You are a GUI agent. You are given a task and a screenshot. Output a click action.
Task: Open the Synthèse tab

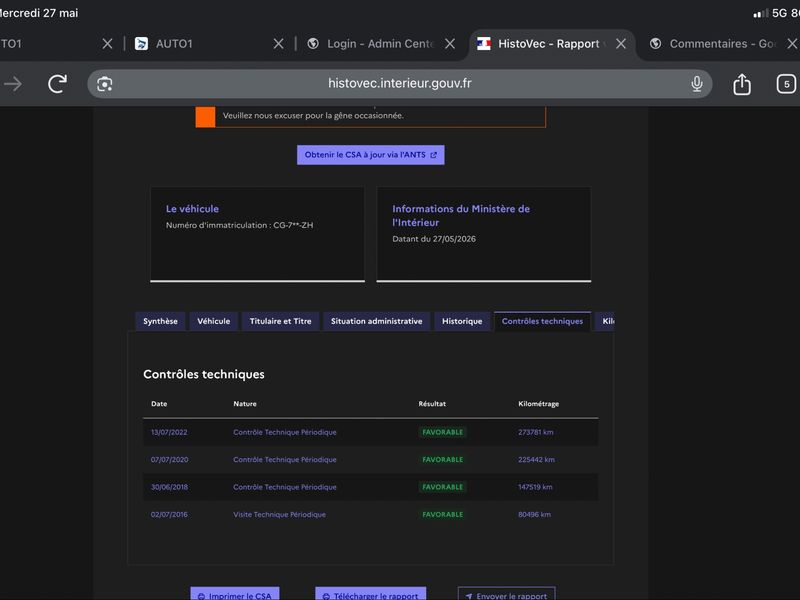coord(160,321)
